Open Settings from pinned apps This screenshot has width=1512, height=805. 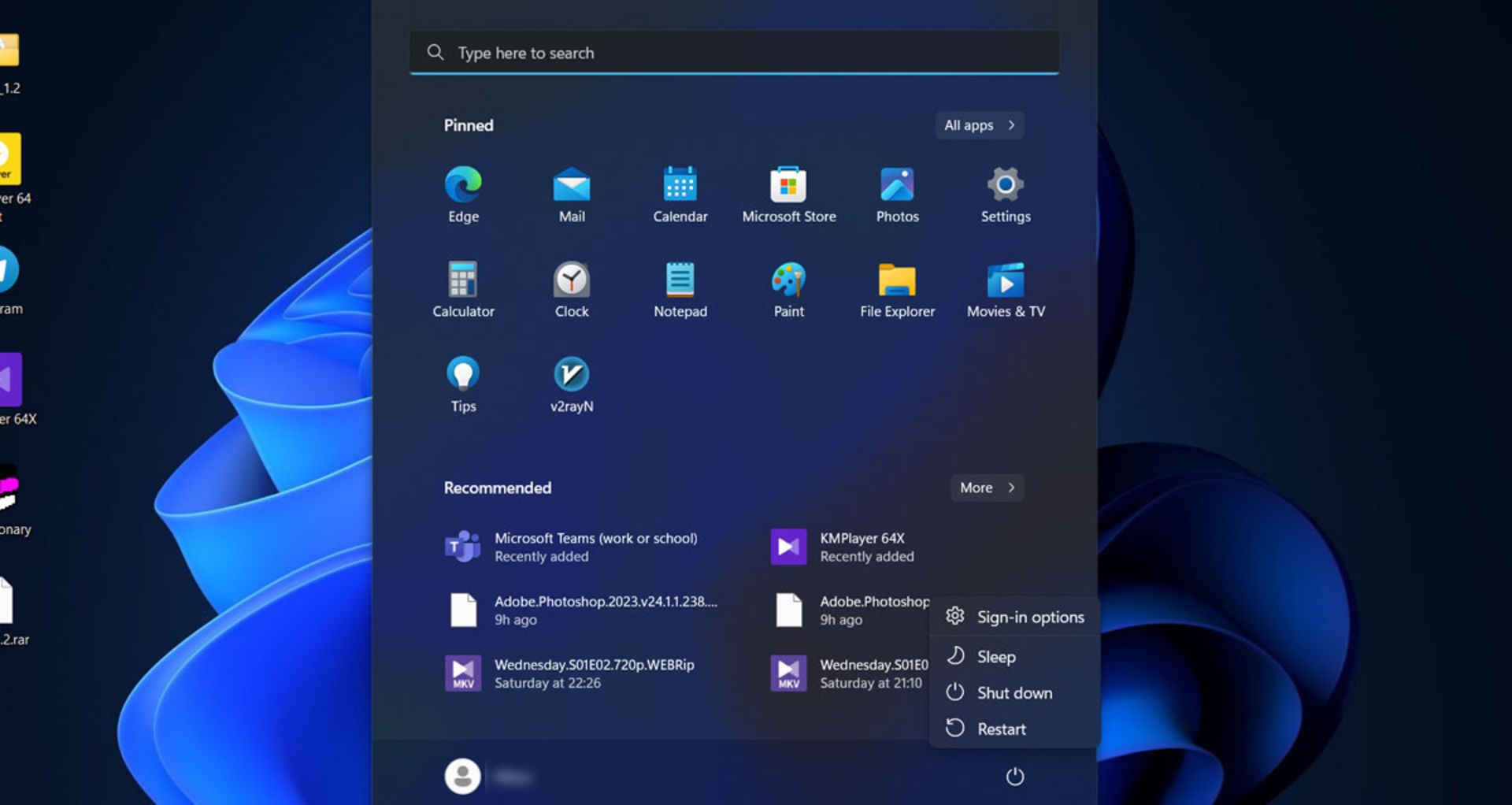tap(1006, 195)
